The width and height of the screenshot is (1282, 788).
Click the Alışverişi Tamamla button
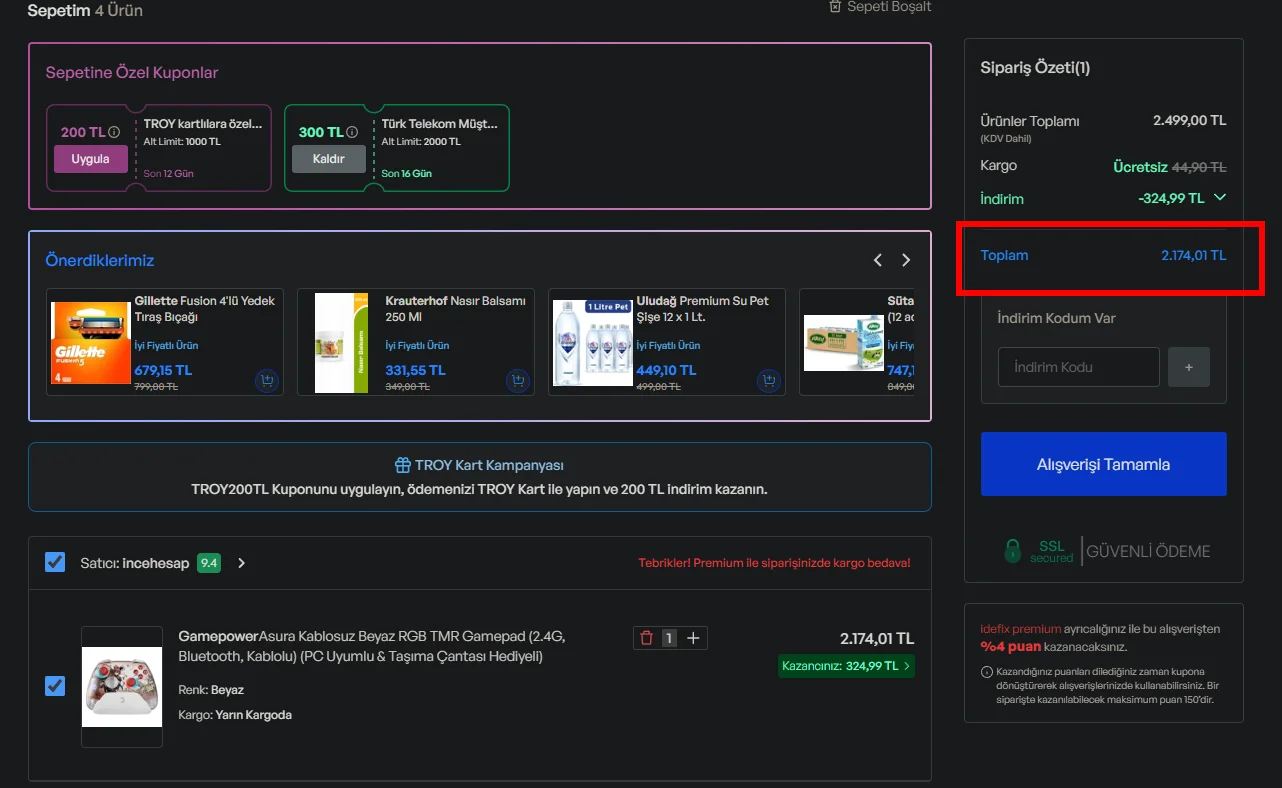(1104, 464)
